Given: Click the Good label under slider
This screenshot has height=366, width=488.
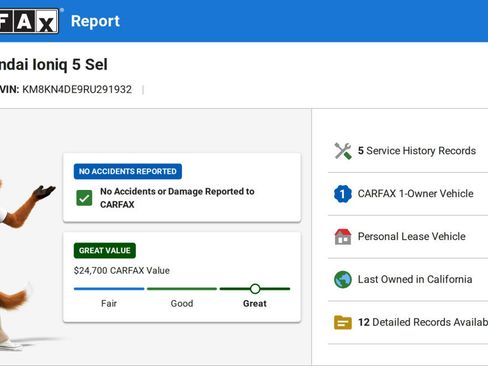Looking at the screenshot, I should [182, 303].
